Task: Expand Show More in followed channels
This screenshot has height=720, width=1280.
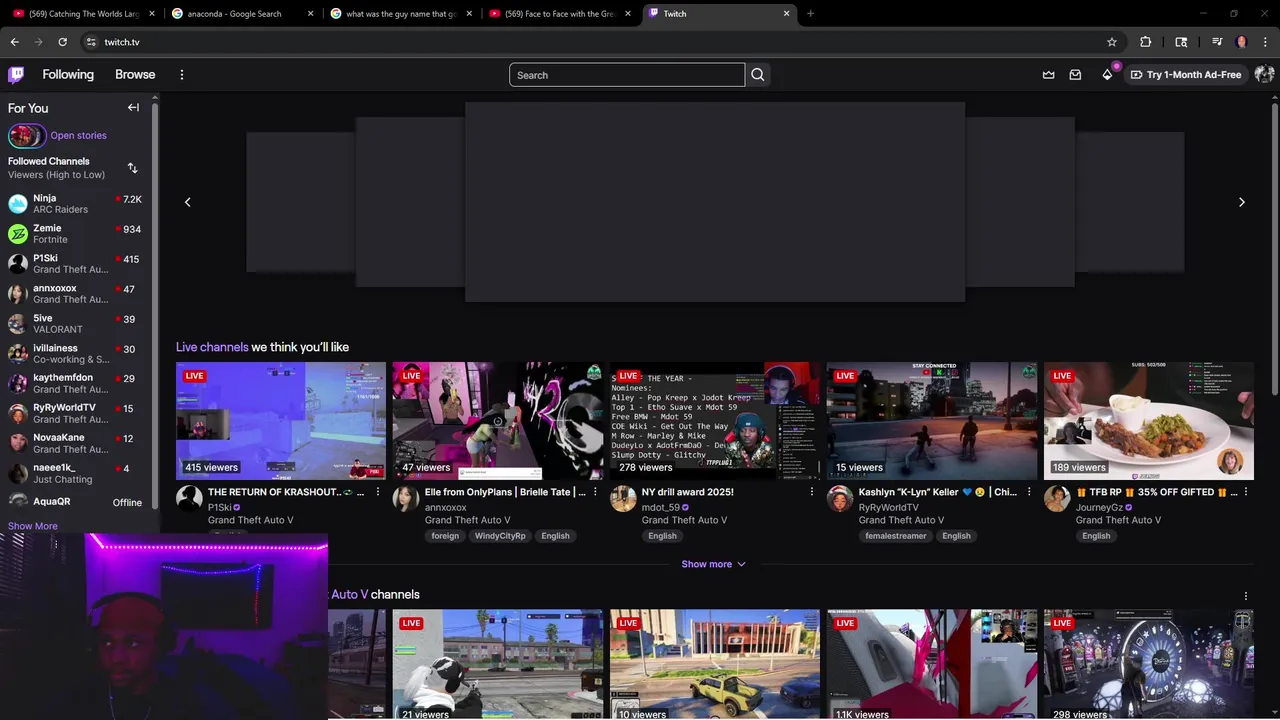Action: coord(33,526)
